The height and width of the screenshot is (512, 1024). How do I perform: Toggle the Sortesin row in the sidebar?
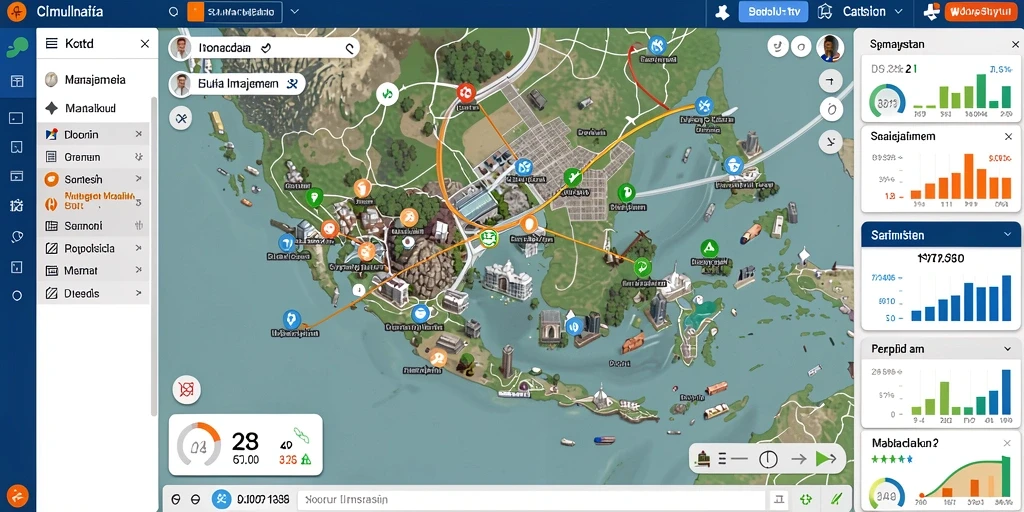click(x=93, y=180)
